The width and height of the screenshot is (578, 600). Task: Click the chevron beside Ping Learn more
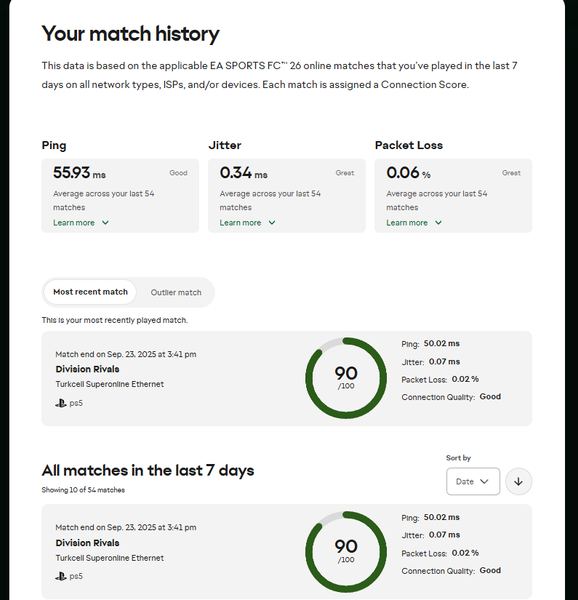pos(105,223)
